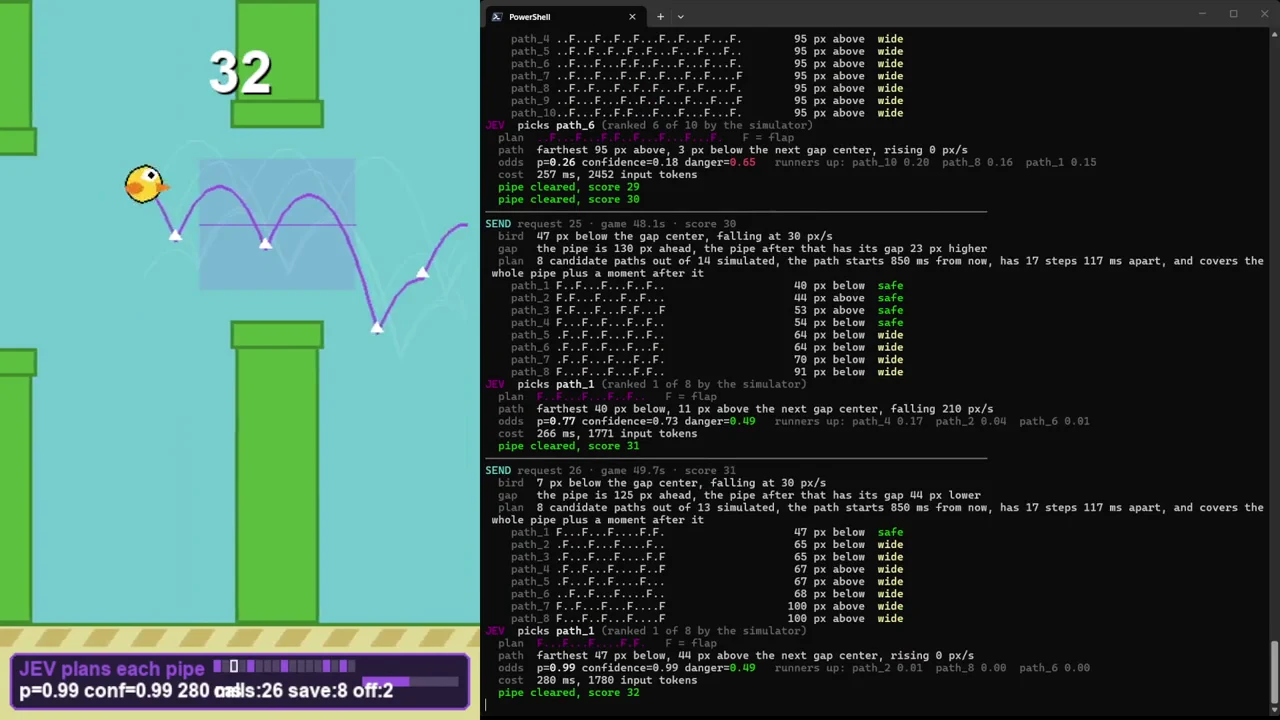Screen dimensions: 1280x720
Task: Click the "pipe cleared, score 29" line
Action: tap(568, 187)
